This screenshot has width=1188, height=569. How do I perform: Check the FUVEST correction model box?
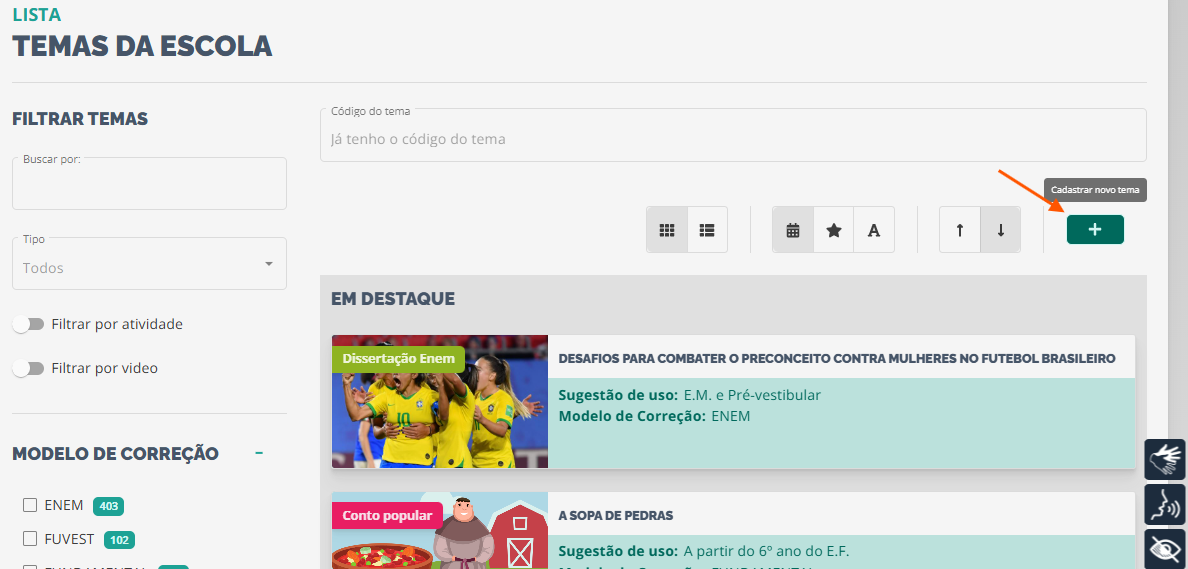tap(30, 539)
